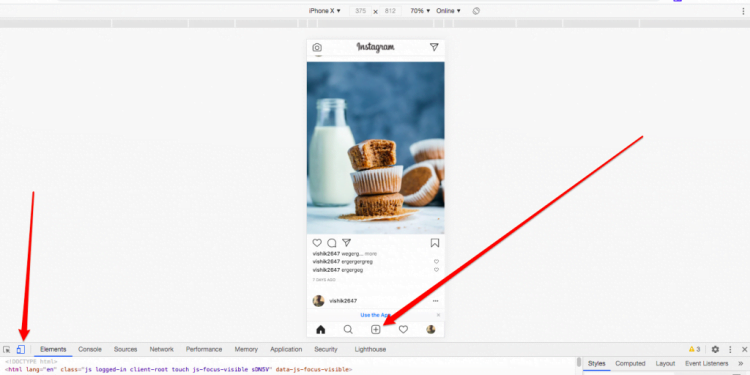Dismiss the 'Use the App' banner
This screenshot has height=375, width=750.
pyautogui.click(x=438, y=315)
